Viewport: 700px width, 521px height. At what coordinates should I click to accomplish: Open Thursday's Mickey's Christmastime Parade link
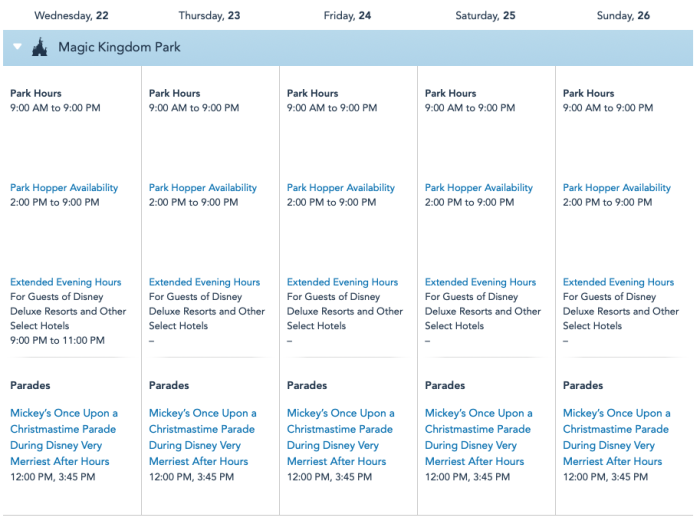[203, 437]
